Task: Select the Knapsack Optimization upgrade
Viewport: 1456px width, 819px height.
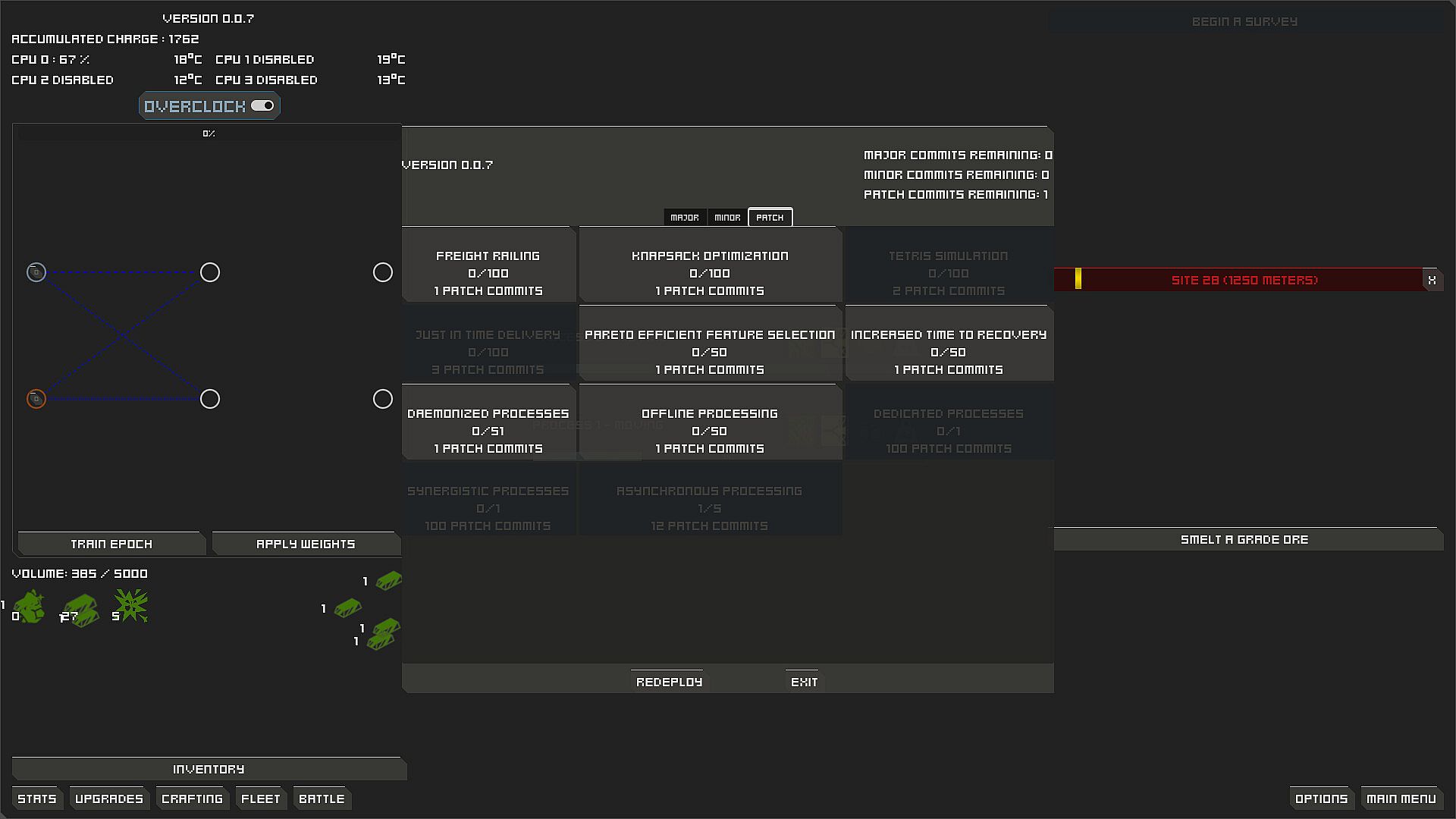Action: click(710, 273)
